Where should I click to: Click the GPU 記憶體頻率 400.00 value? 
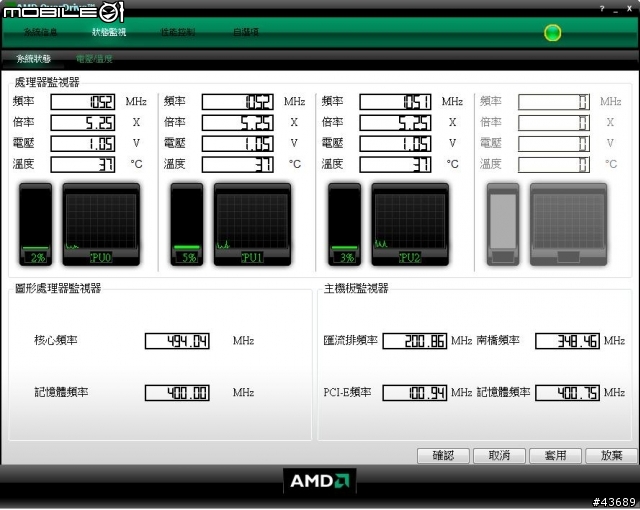[177, 393]
